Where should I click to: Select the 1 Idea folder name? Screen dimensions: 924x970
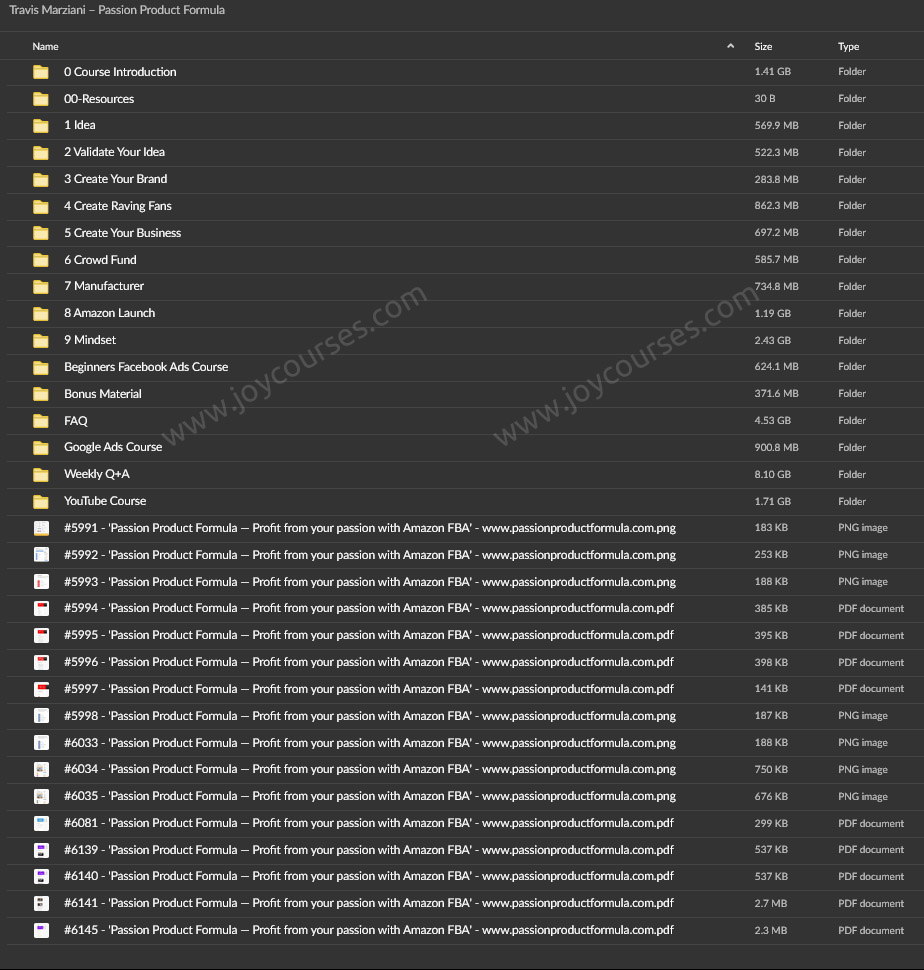(x=80, y=125)
